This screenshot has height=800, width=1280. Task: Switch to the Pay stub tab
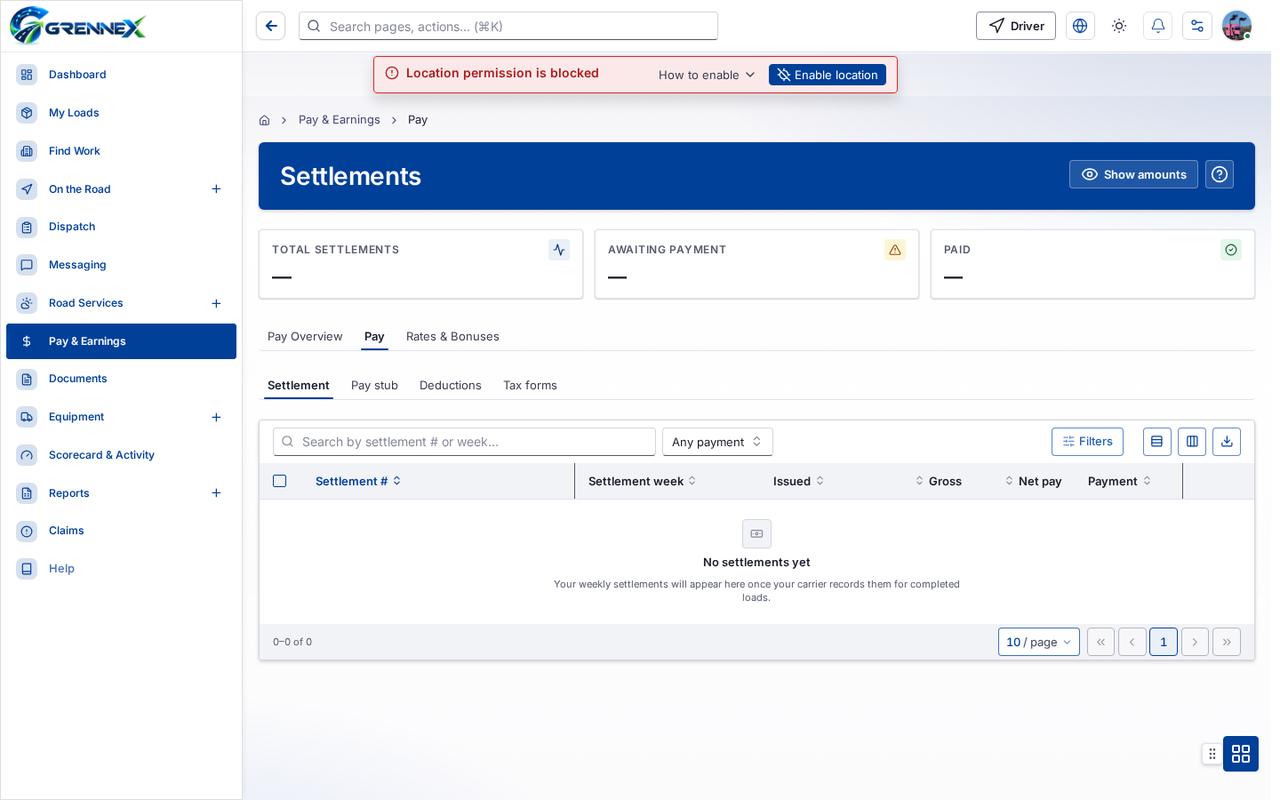click(x=374, y=385)
